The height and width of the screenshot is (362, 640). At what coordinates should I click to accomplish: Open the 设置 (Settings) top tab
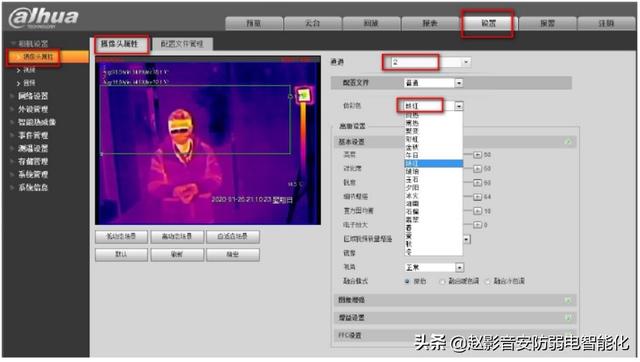(489, 23)
